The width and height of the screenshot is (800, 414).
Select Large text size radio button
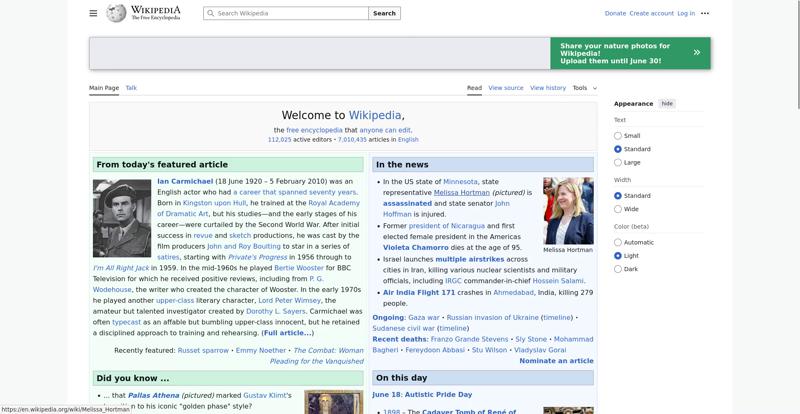(617, 162)
